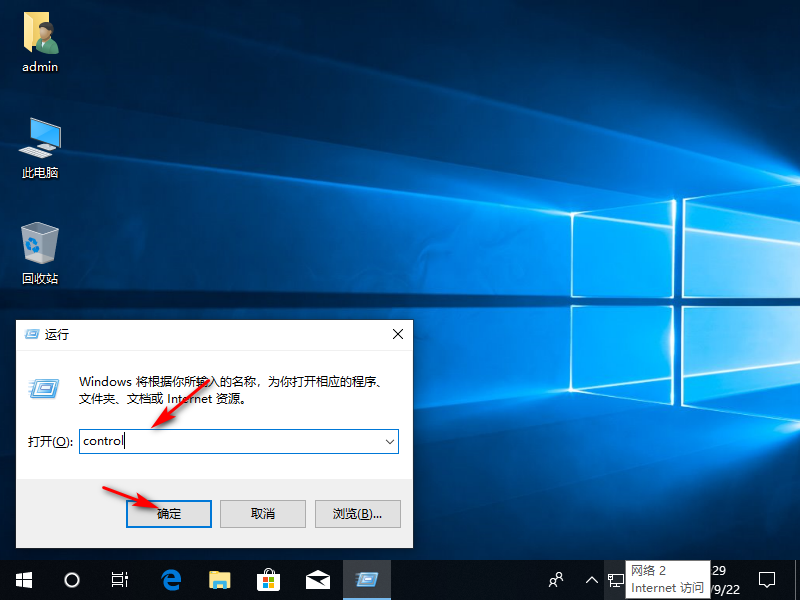Viewport: 800px width, 600px height.
Task: Open the 回收站 recycle bin
Action: tap(38, 243)
